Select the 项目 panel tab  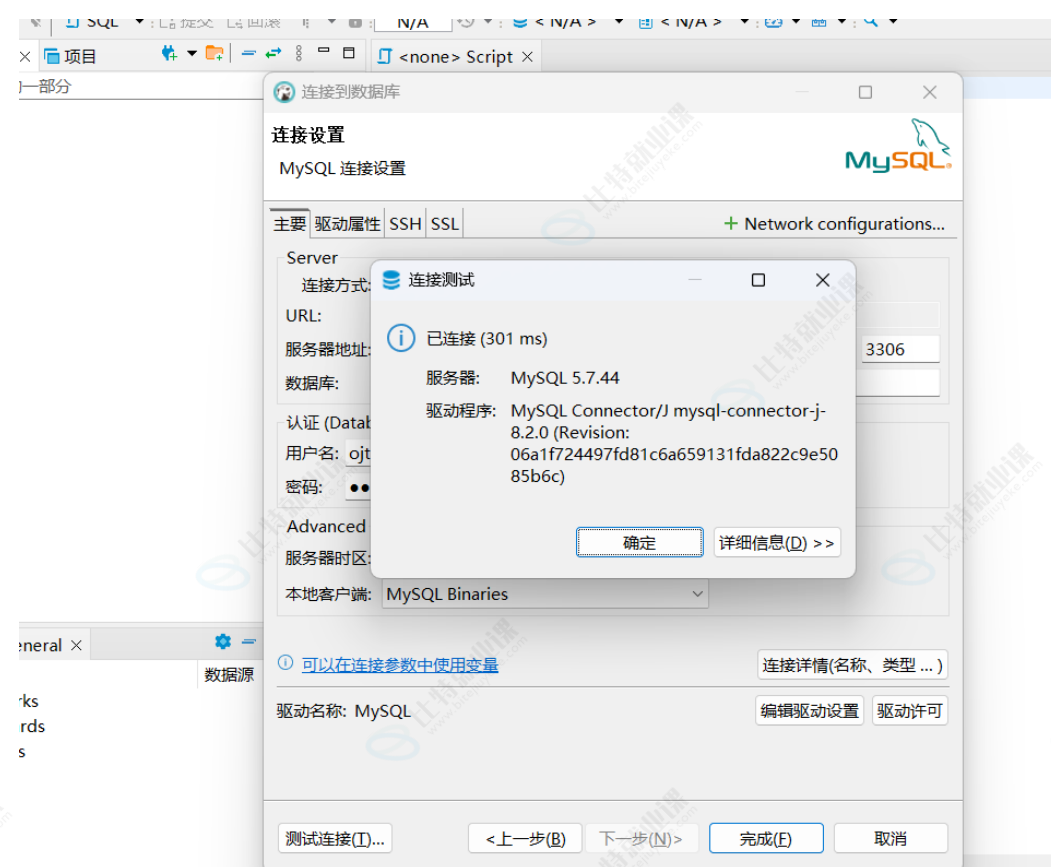click(70, 57)
